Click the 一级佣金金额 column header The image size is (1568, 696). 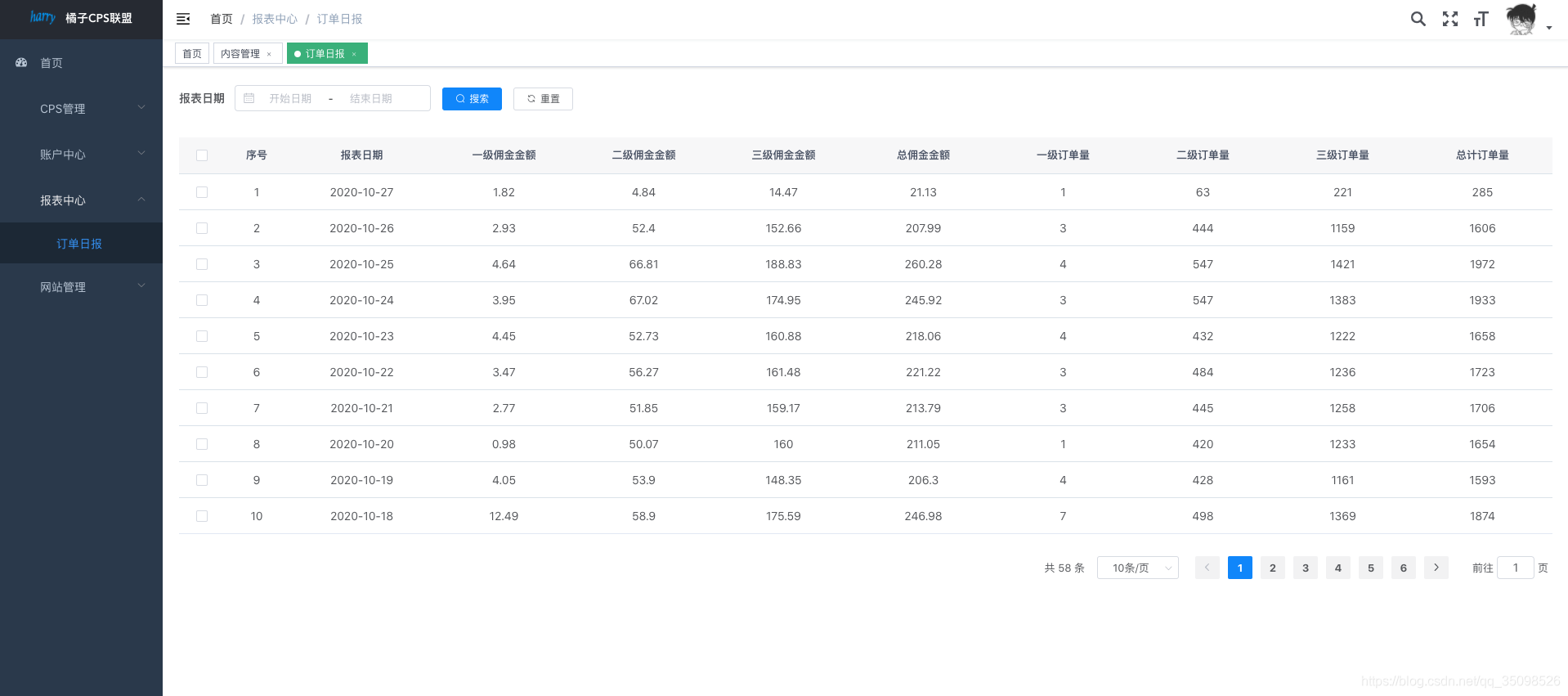(504, 155)
